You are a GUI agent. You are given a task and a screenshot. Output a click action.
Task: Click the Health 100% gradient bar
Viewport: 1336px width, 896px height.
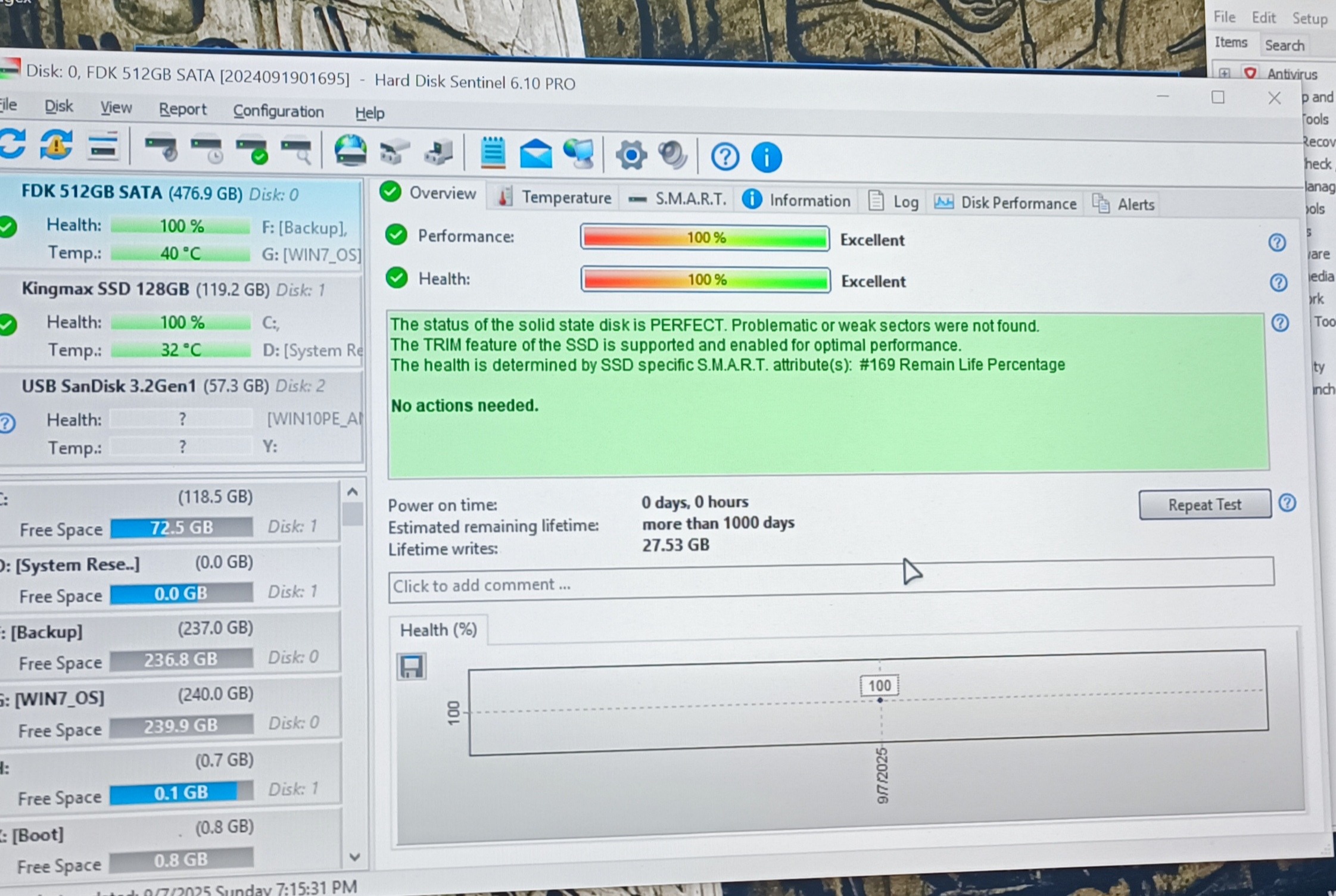pos(705,280)
